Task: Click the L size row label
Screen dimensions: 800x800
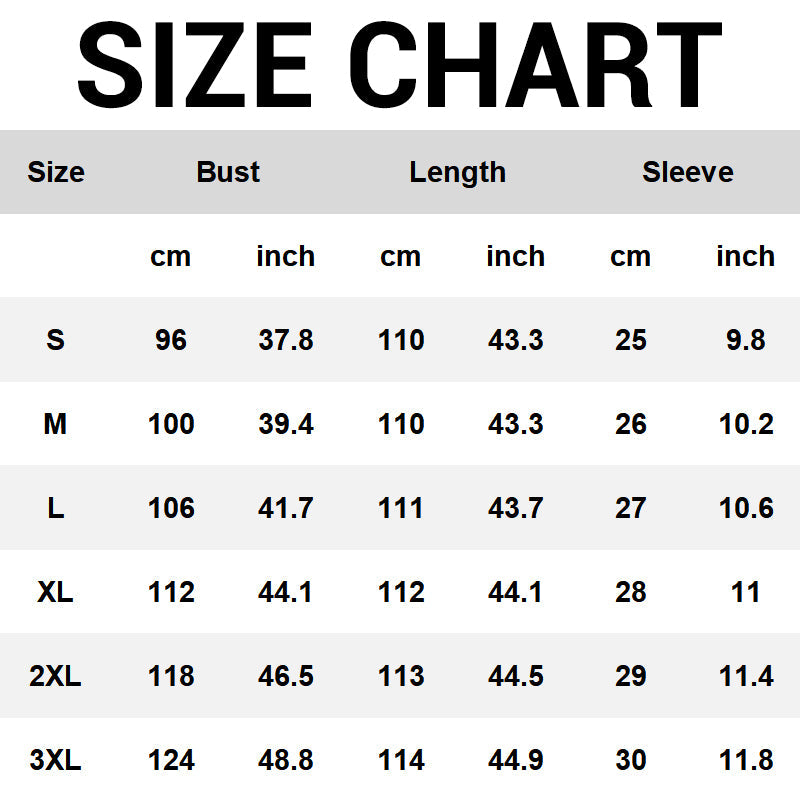Action: [x=56, y=508]
